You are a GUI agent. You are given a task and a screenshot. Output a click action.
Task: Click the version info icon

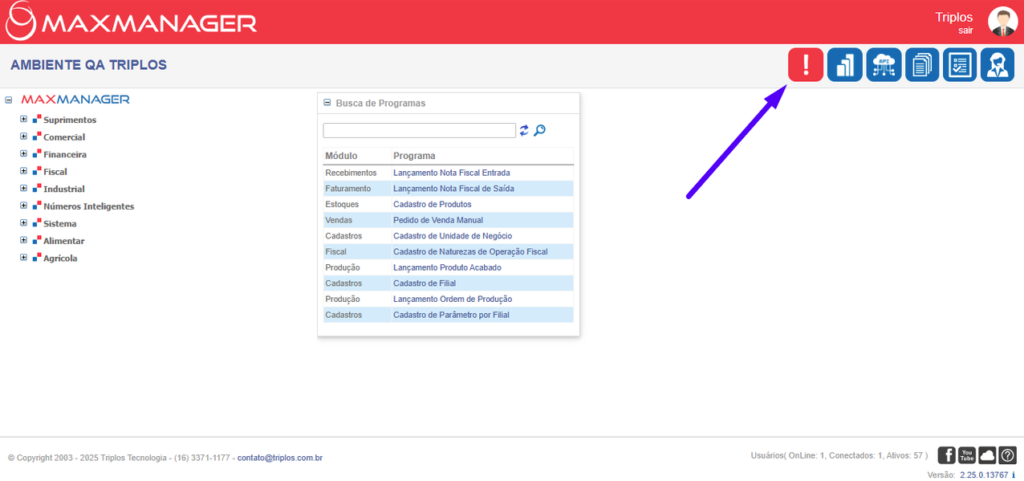[1014, 475]
